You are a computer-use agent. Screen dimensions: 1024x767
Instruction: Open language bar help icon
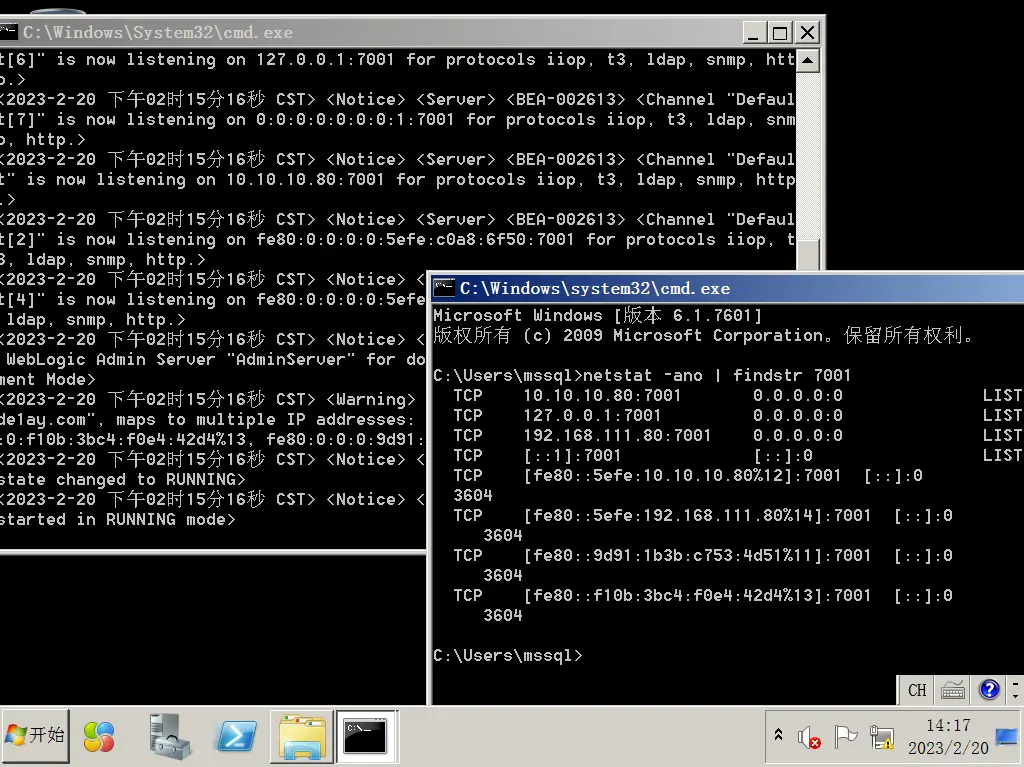coord(989,689)
